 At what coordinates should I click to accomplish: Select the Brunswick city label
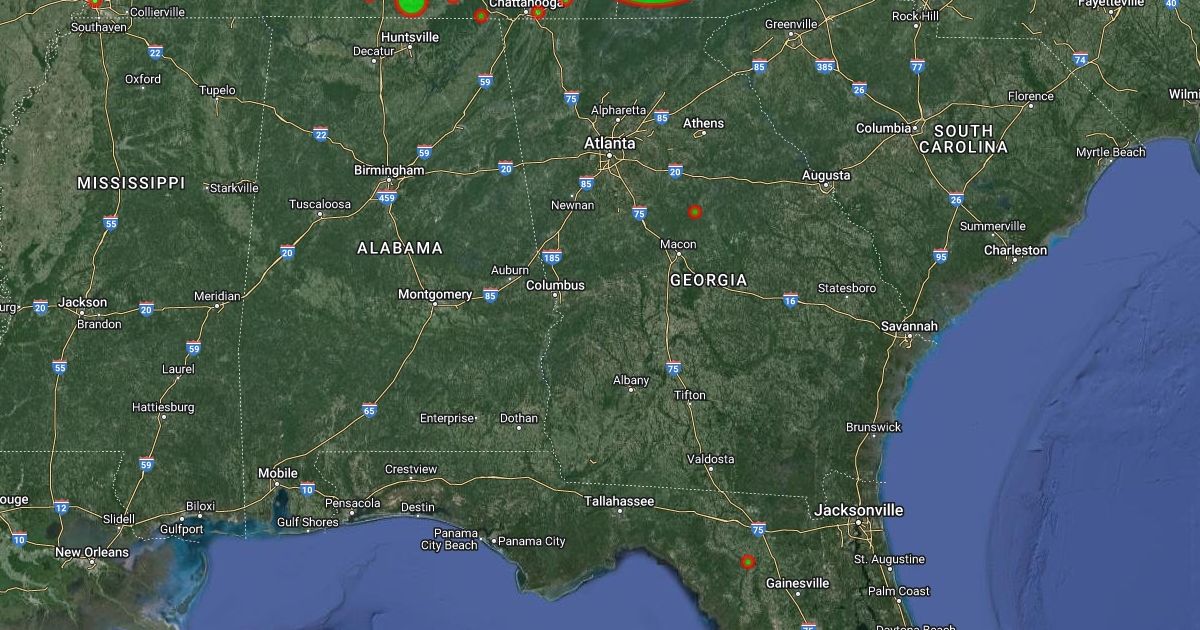873,427
